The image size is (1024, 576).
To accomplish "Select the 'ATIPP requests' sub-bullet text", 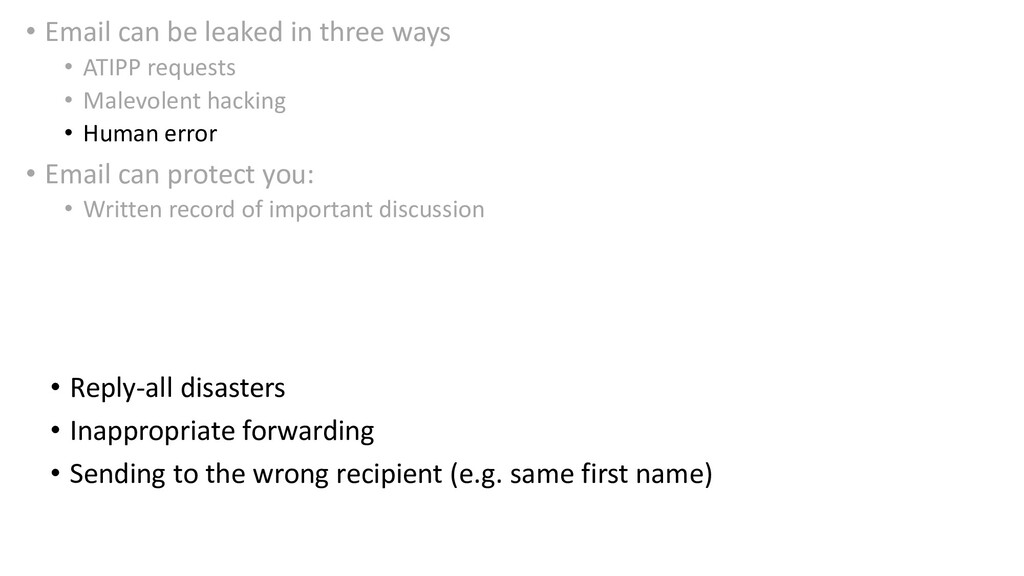I will [x=159, y=68].
